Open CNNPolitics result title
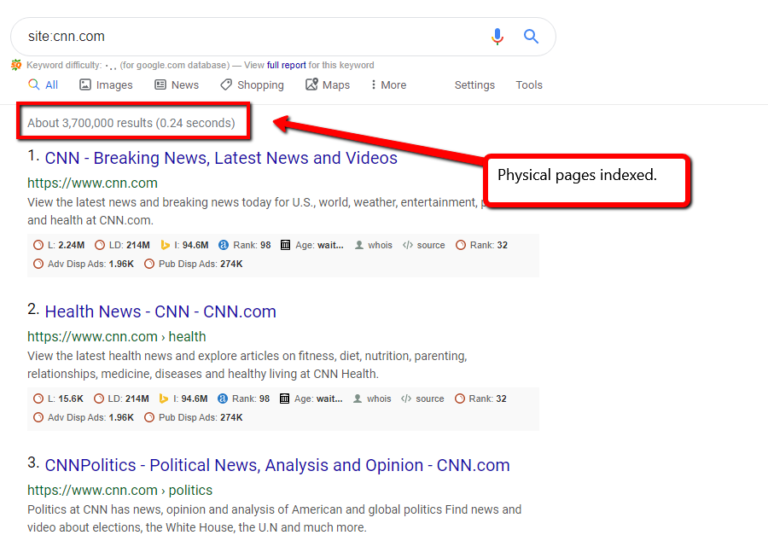The image size is (768, 541). point(277,465)
